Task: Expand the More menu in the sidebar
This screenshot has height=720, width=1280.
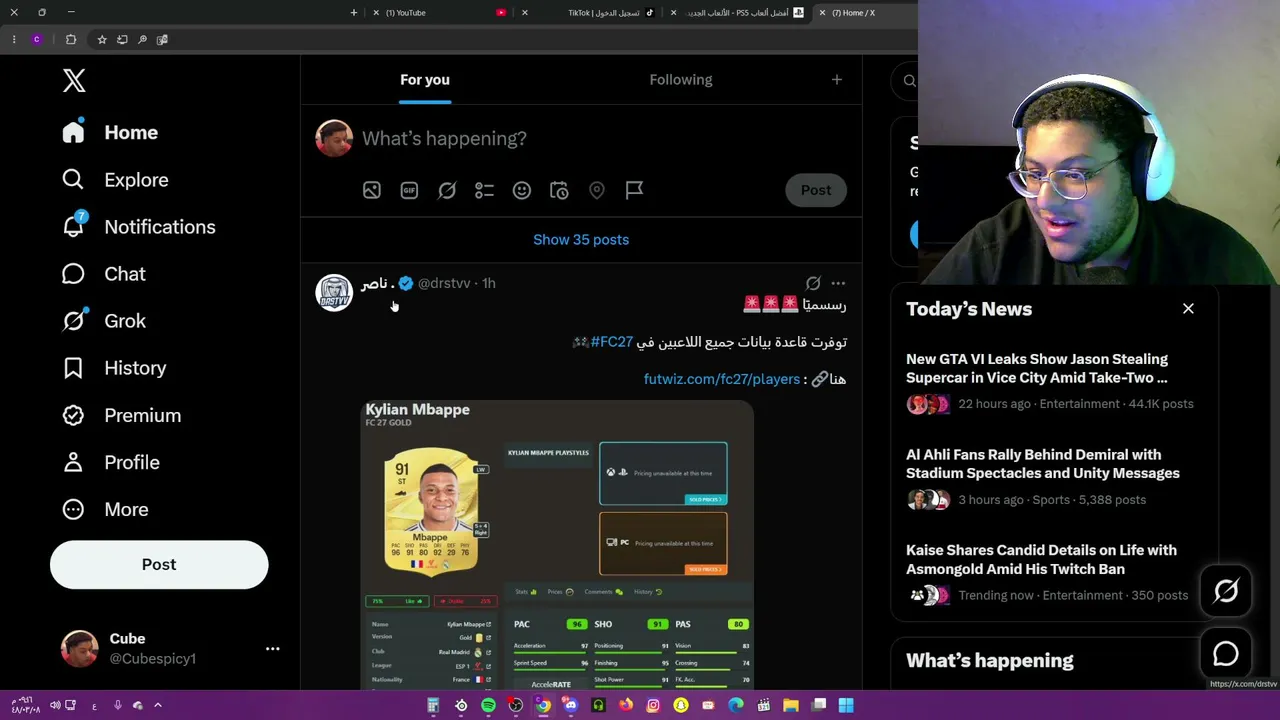Action: point(104,509)
